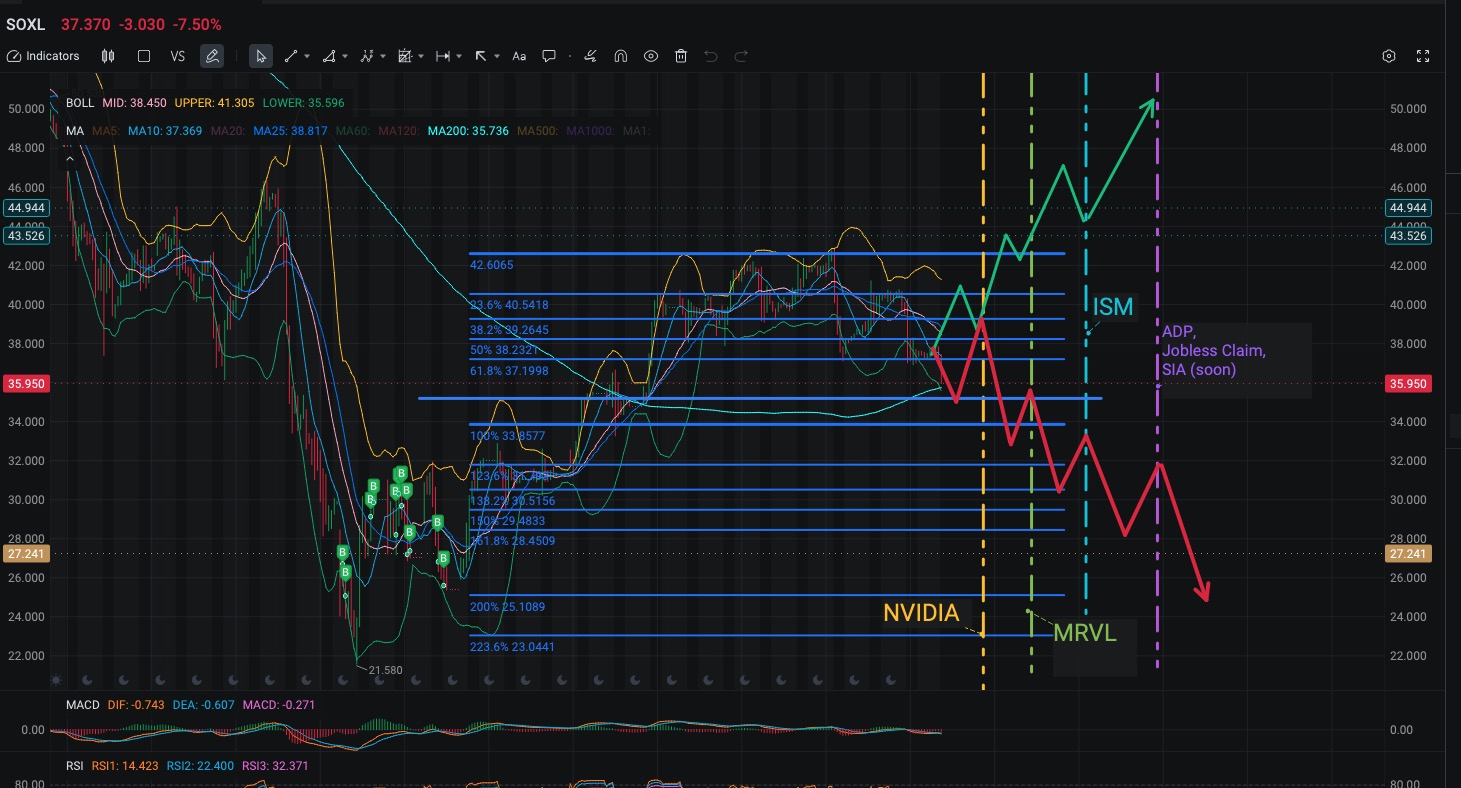Image resolution: width=1461 pixels, height=788 pixels.
Task: Select the NVIDIA annotation label
Action: [921, 613]
